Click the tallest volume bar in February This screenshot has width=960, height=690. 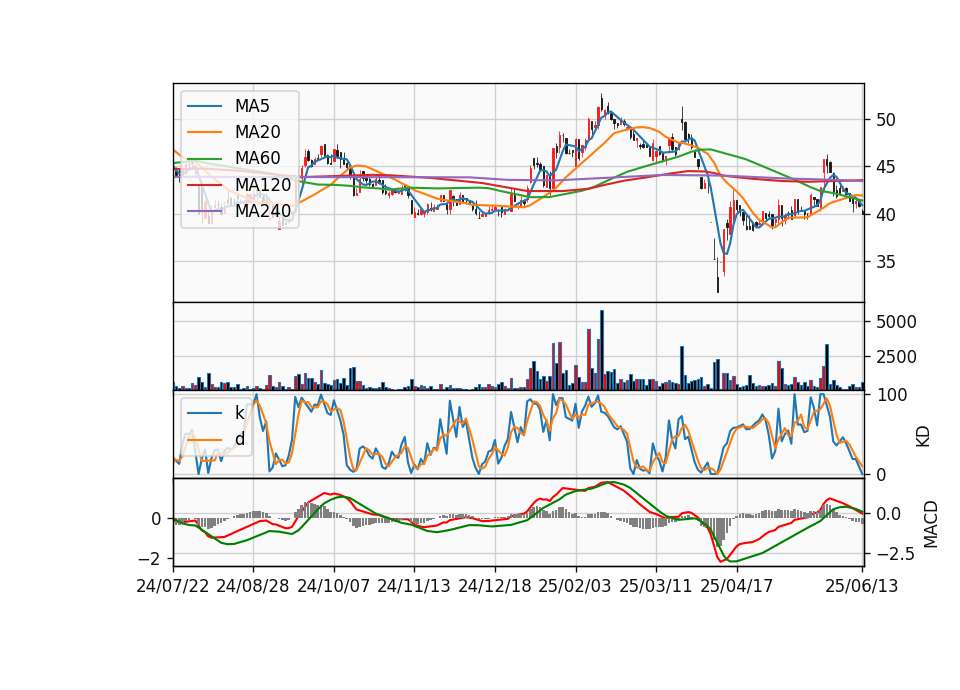pos(602,350)
